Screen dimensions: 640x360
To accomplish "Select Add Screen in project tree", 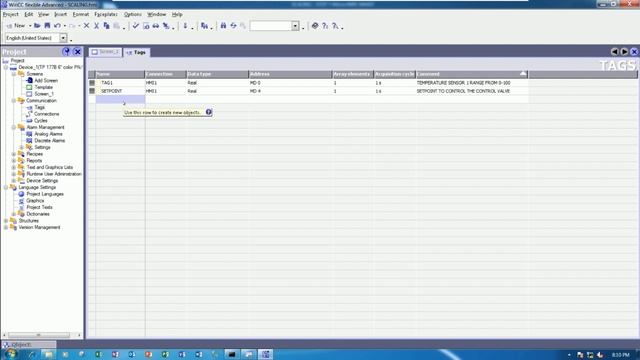I will (x=46, y=80).
